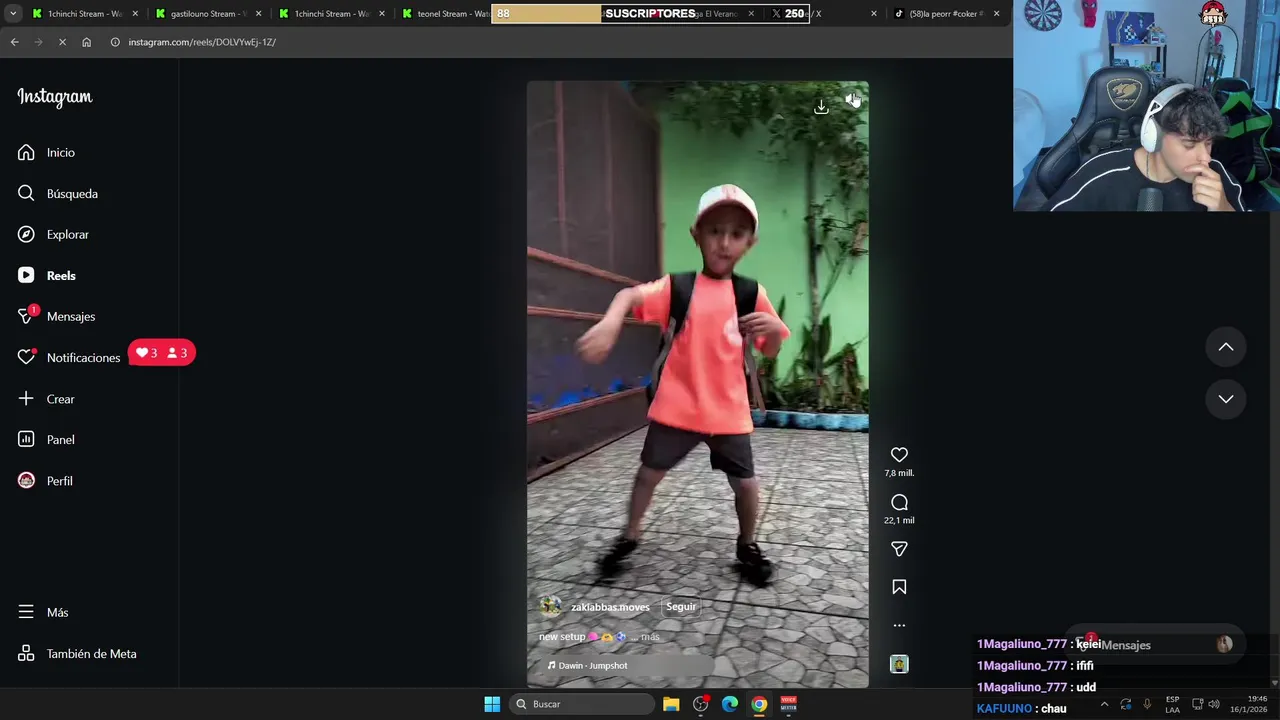Follow zaklabbas.moves with the Seguir button
The width and height of the screenshot is (1280, 720).
[681, 606]
